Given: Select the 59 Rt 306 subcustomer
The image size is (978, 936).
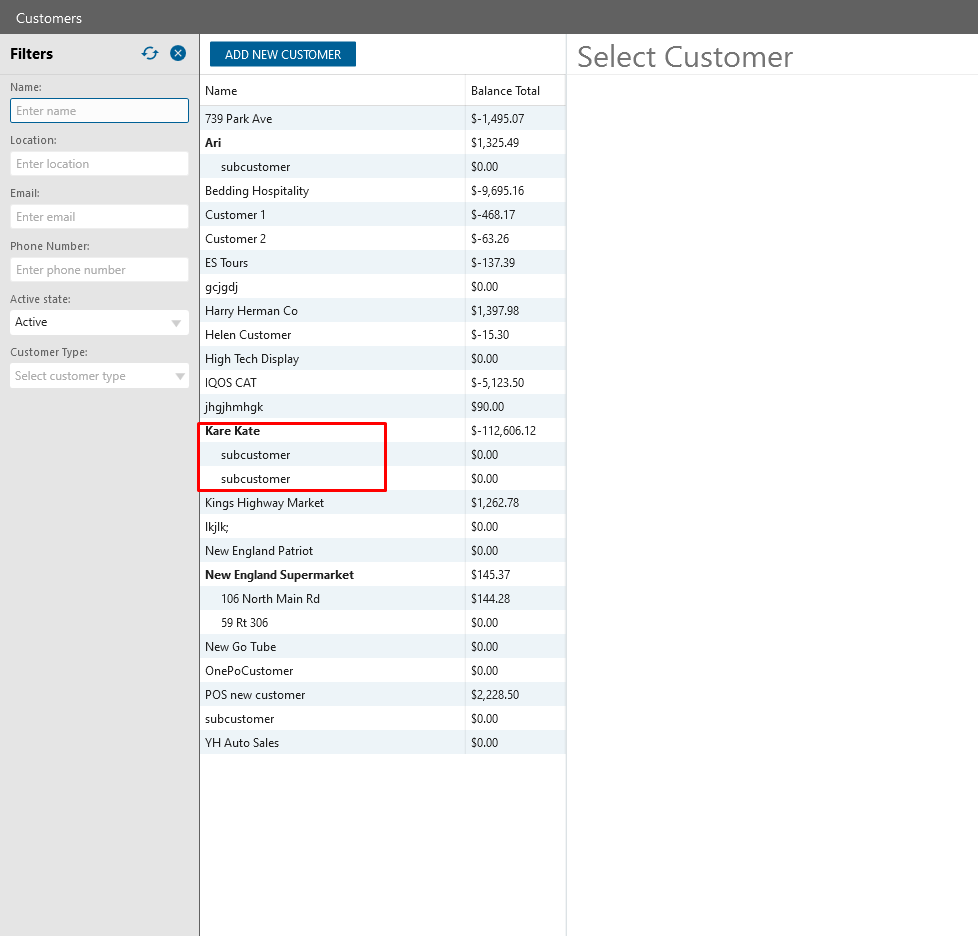Looking at the screenshot, I should click(x=245, y=623).
